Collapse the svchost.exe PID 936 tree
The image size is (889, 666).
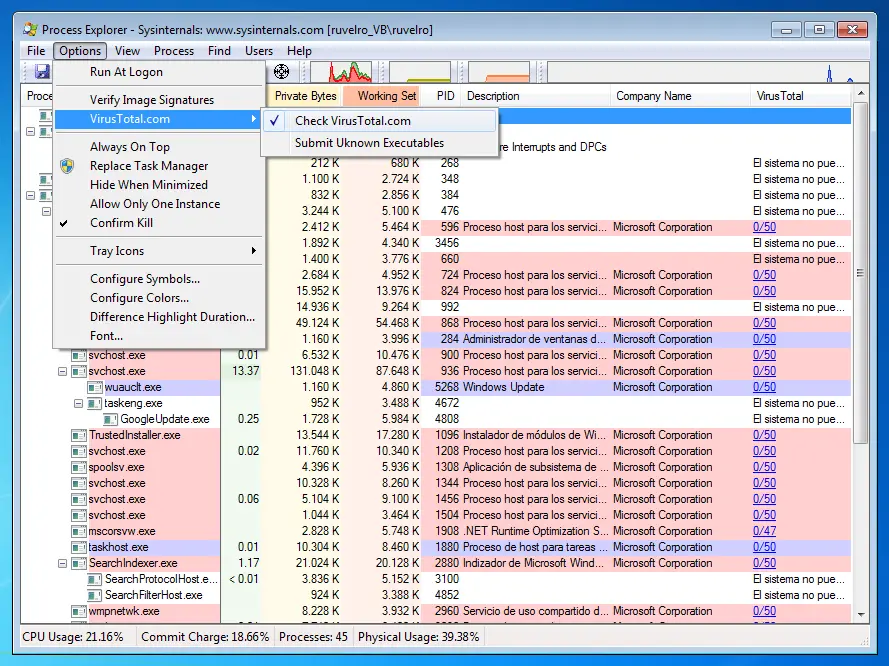click(62, 372)
